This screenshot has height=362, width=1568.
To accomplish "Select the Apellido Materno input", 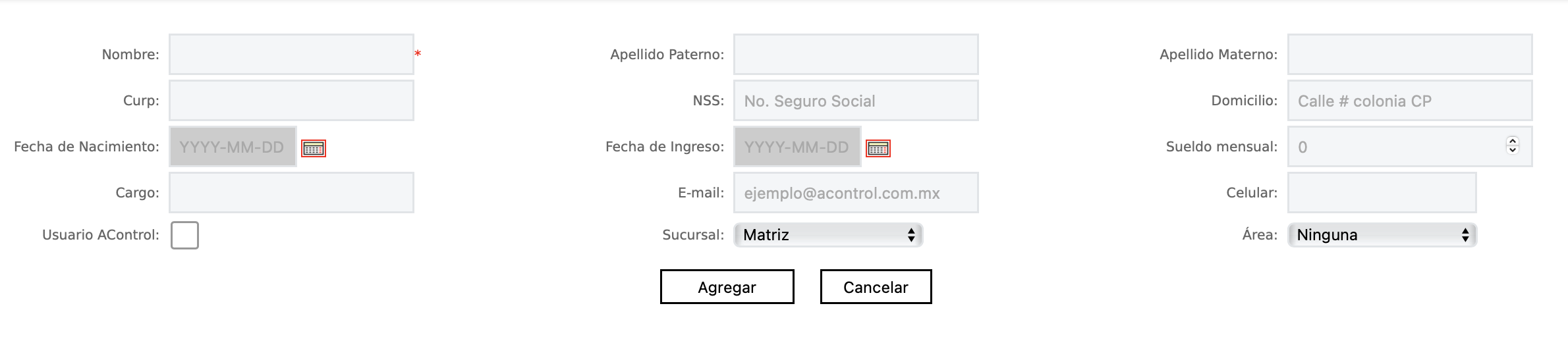I will click(1409, 55).
